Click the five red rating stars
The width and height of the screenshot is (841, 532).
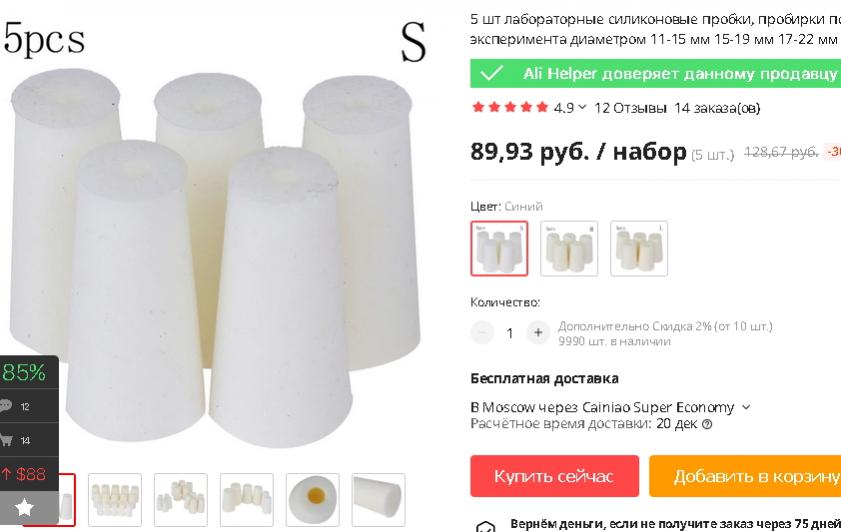point(510,107)
